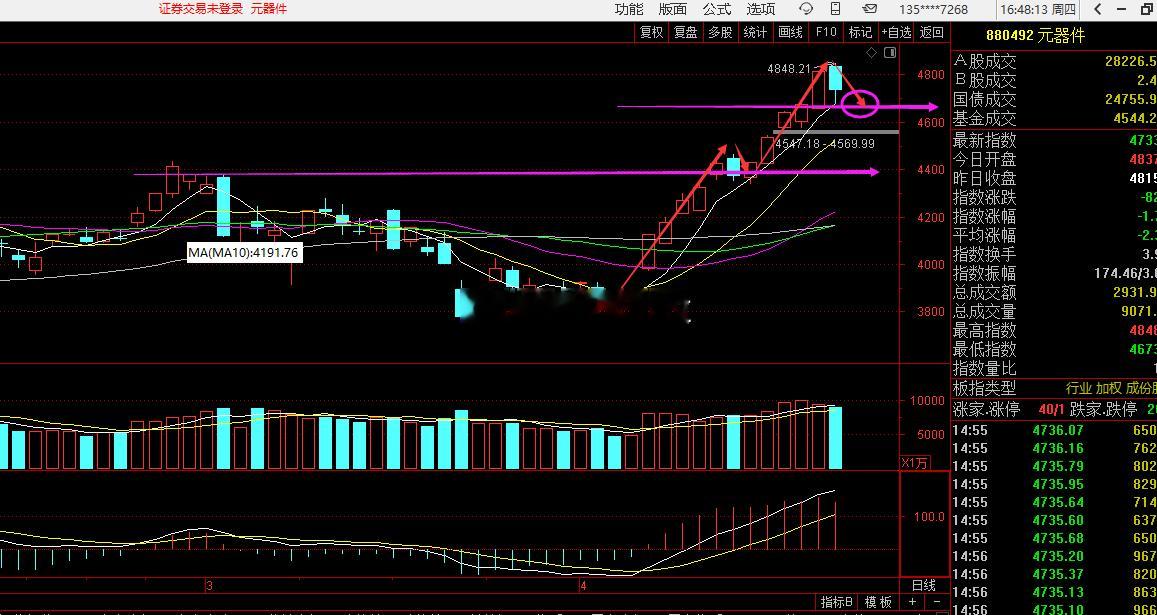Click the 标记 toolbar button
Viewport: 1157px width, 615px height.
[860, 32]
